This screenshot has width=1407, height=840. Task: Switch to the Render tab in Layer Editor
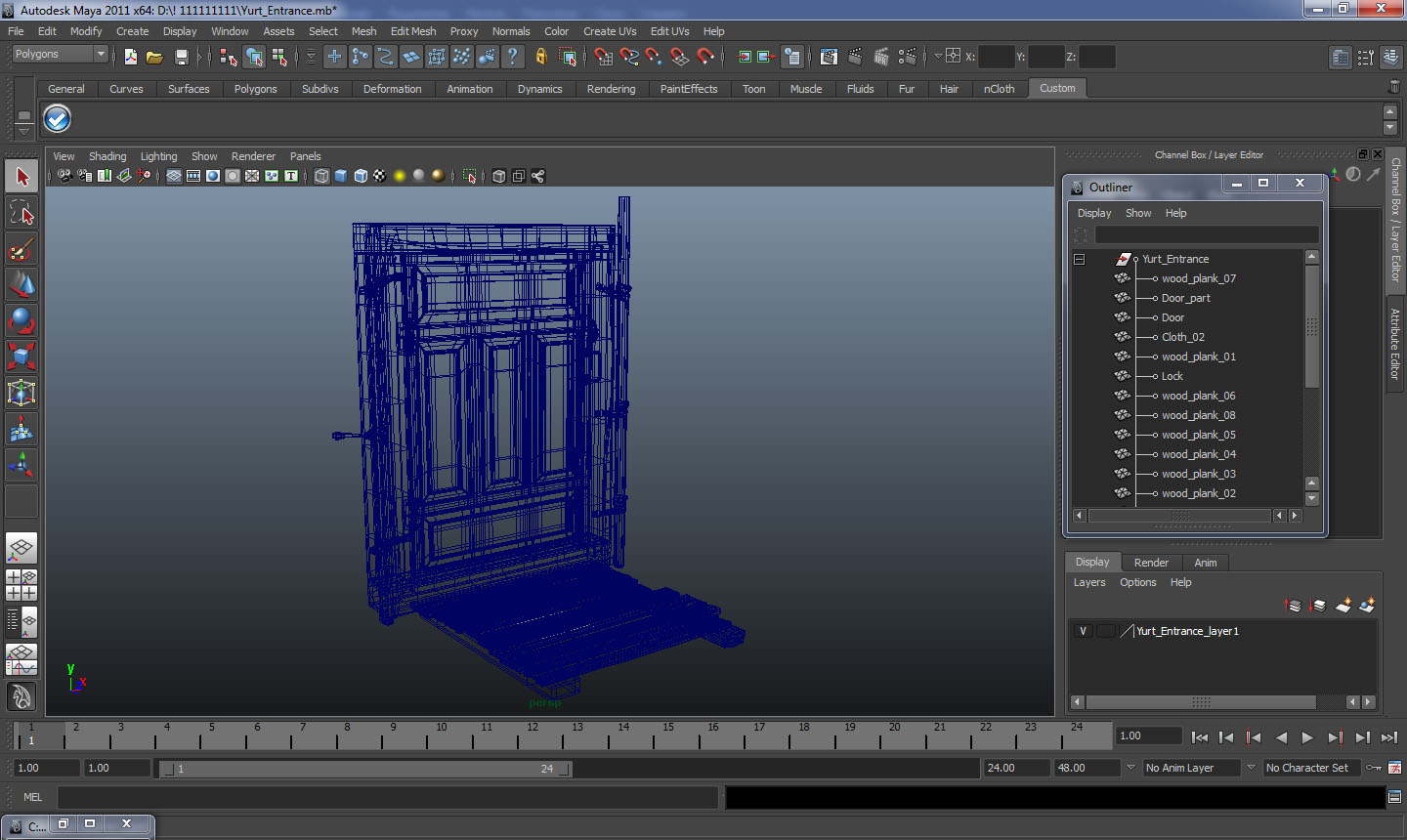(x=1151, y=563)
